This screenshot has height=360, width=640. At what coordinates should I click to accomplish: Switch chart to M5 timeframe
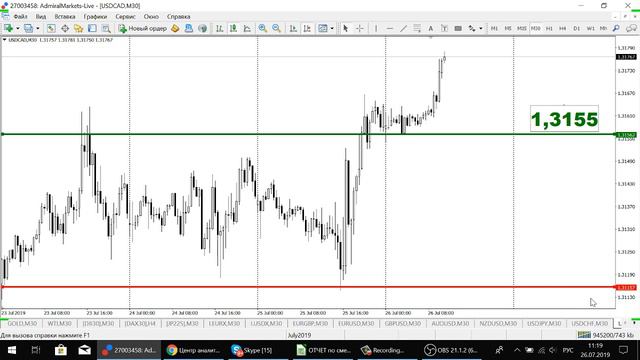tap(508, 28)
